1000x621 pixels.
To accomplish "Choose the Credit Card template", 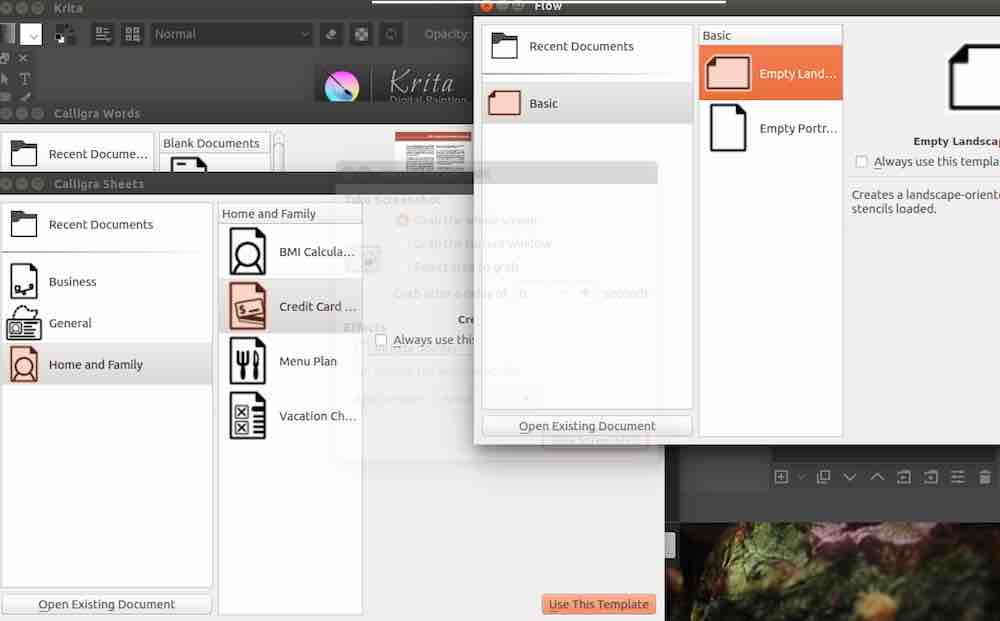I will point(291,307).
